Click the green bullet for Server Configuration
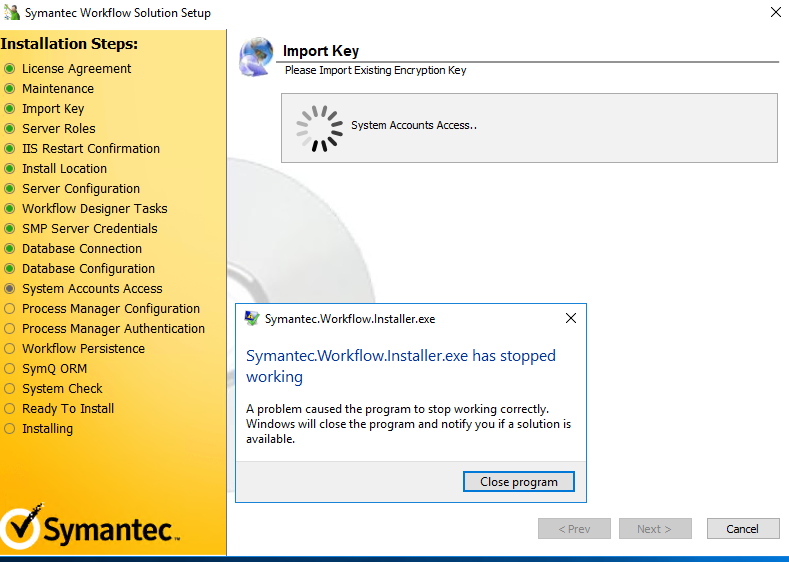Screen dimensions: 789x562 (10, 189)
